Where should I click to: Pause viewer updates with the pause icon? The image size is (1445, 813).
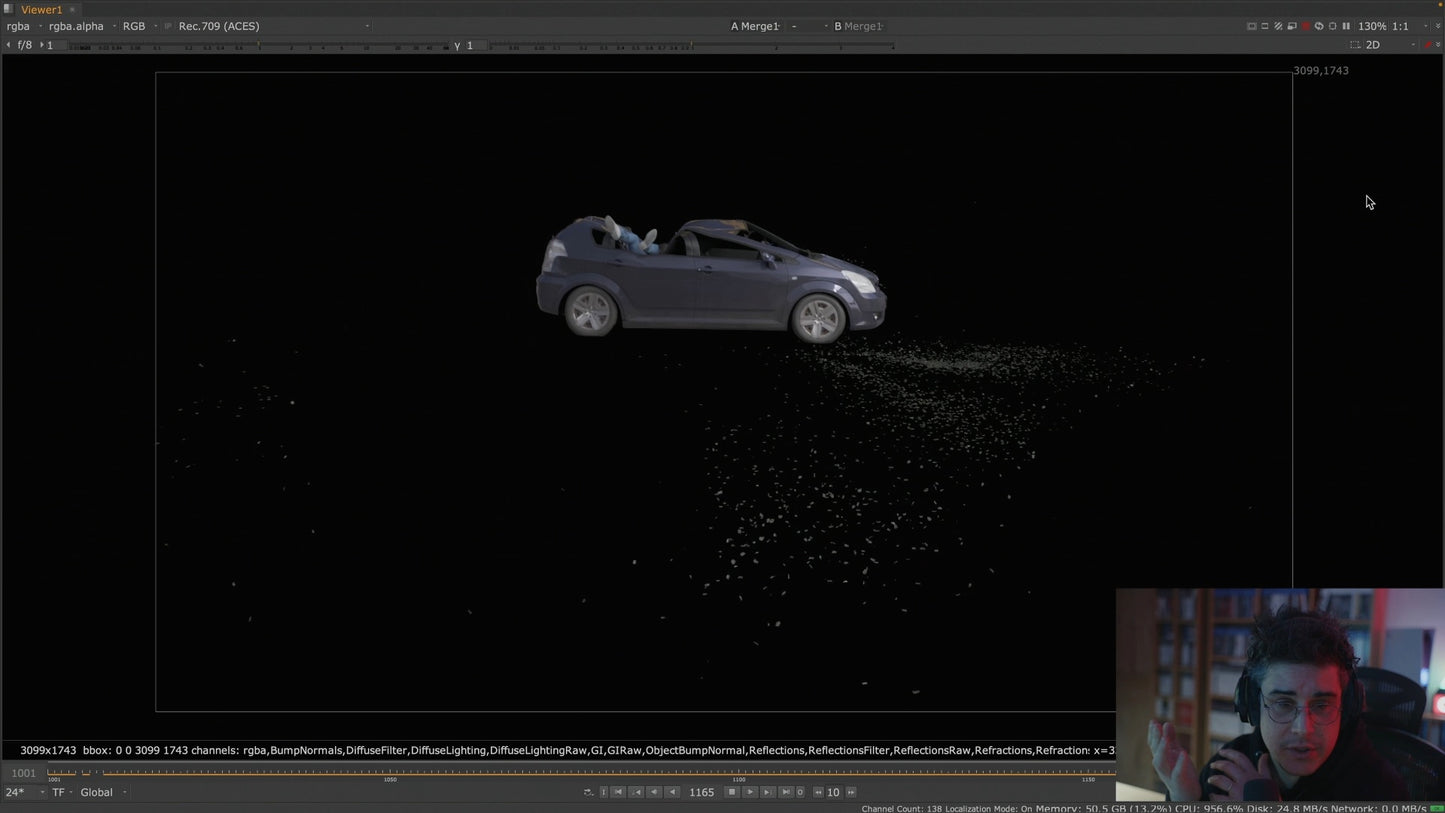pos(1346,26)
